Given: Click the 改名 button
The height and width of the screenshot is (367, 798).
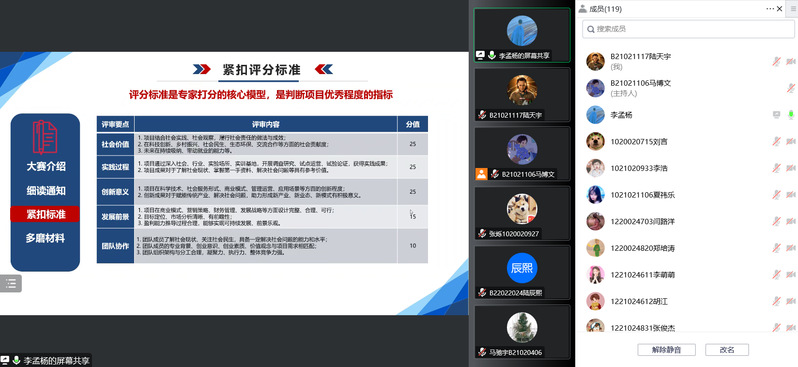Looking at the screenshot, I should (x=727, y=350).
